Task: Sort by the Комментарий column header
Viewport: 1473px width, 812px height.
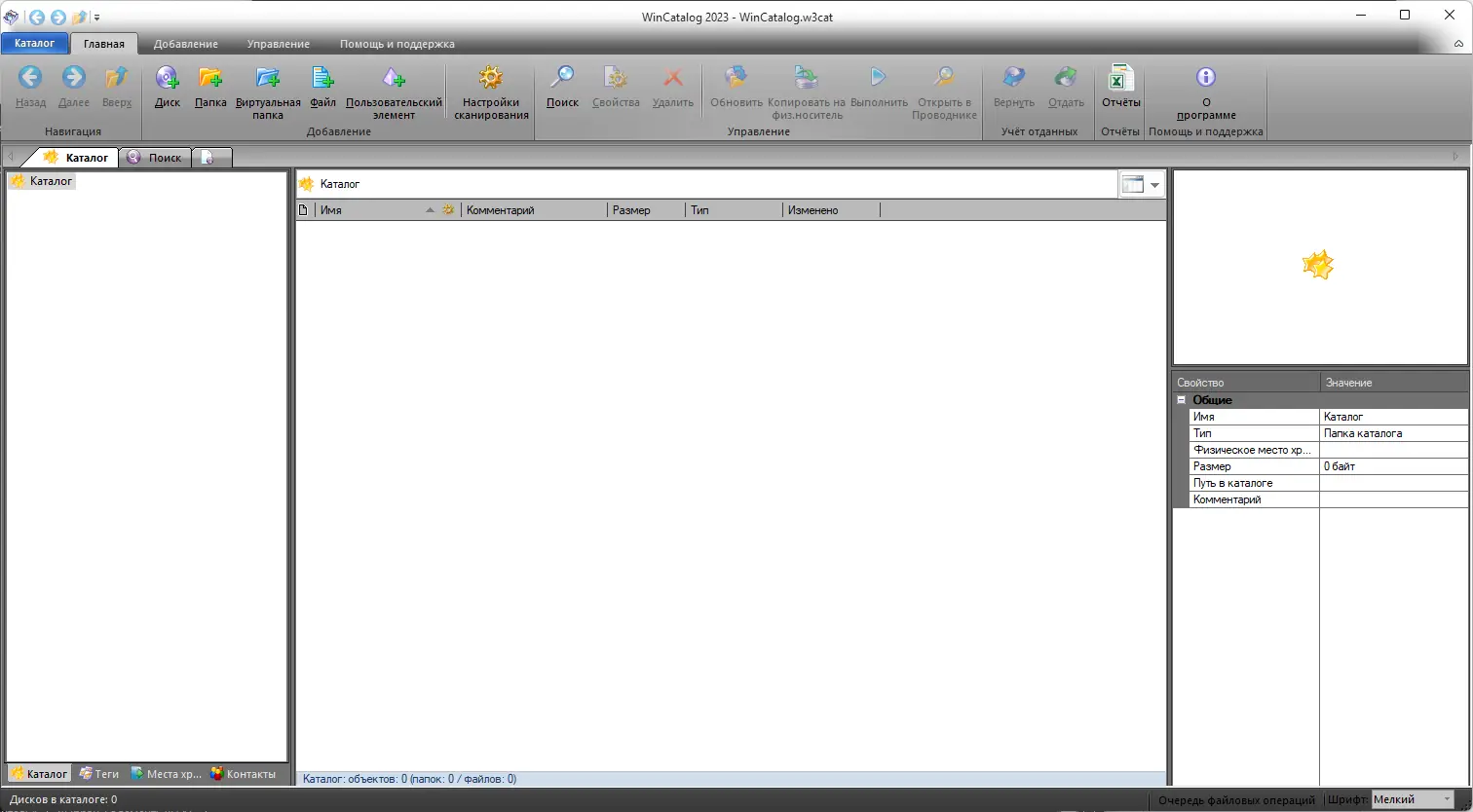Action: pyautogui.click(x=534, y=210)
